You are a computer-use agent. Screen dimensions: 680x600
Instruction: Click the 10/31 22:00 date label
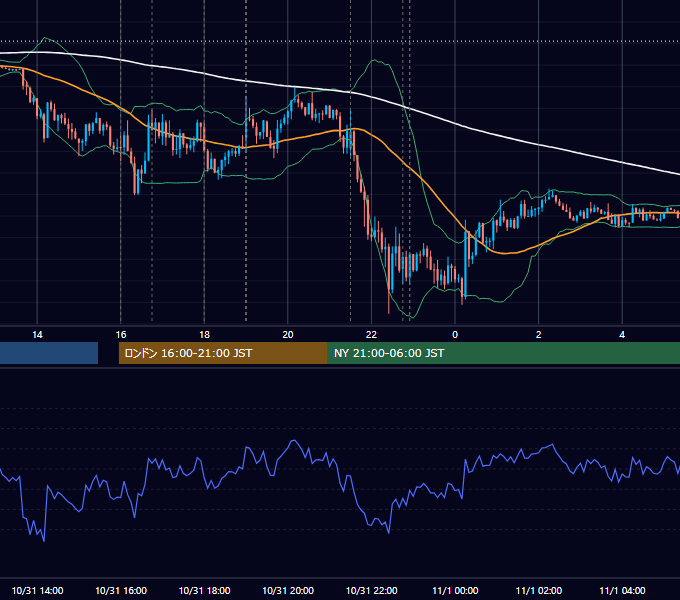[x=371, y=590]
